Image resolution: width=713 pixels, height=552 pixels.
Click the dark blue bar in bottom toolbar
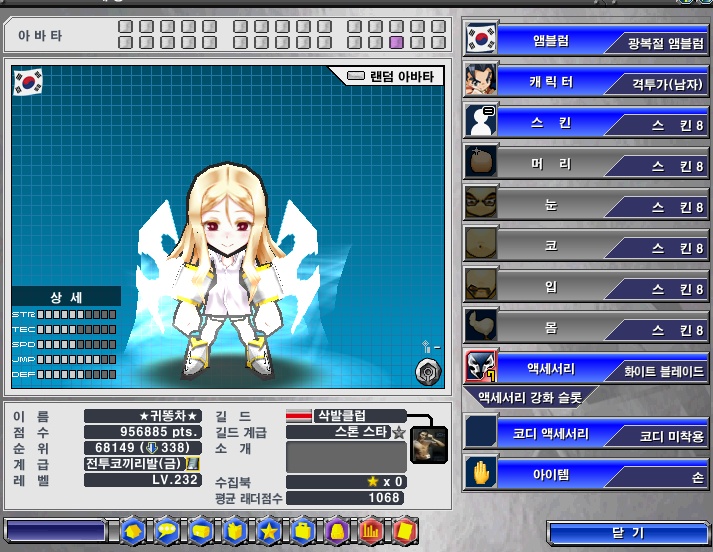(55, 531)
